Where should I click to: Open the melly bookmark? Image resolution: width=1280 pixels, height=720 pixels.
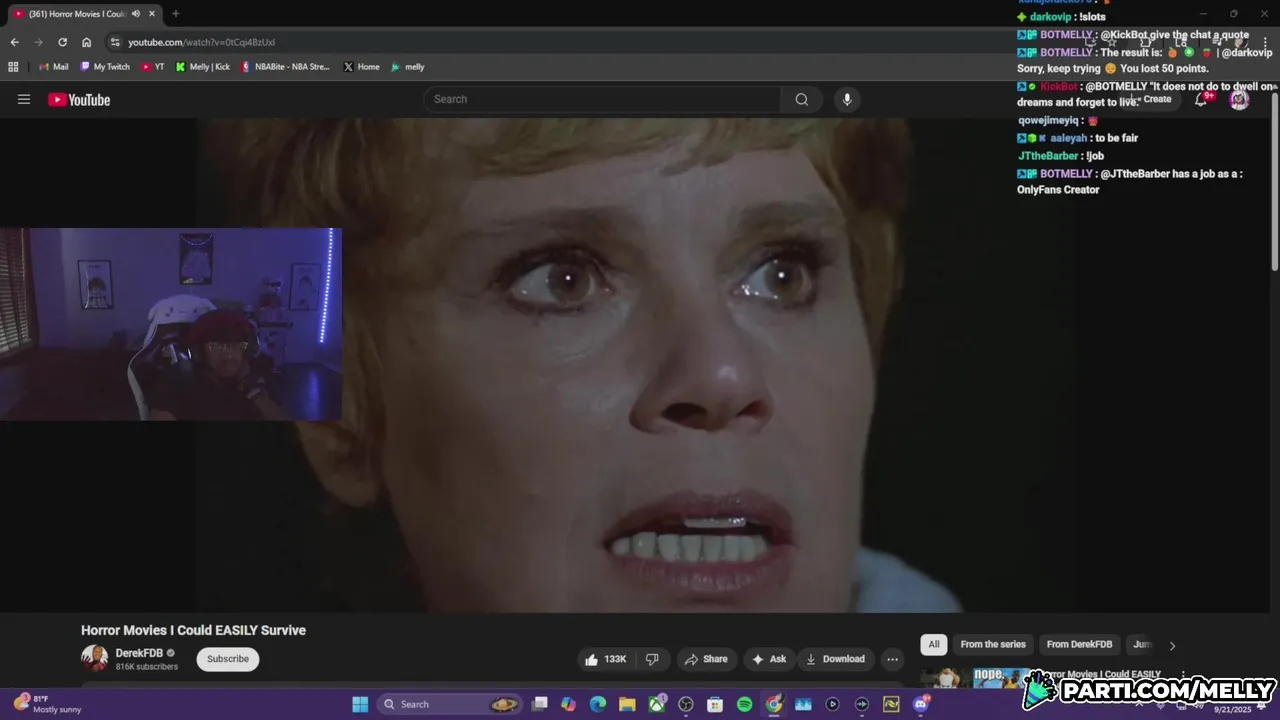coord(407,67)
